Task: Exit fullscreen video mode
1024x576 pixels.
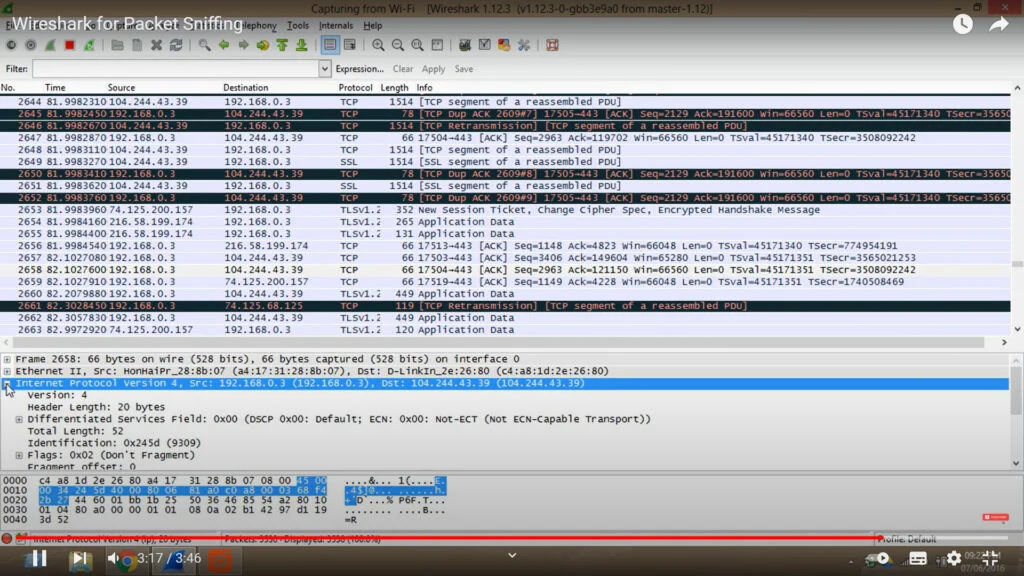Action: click(x=991, y=558)
